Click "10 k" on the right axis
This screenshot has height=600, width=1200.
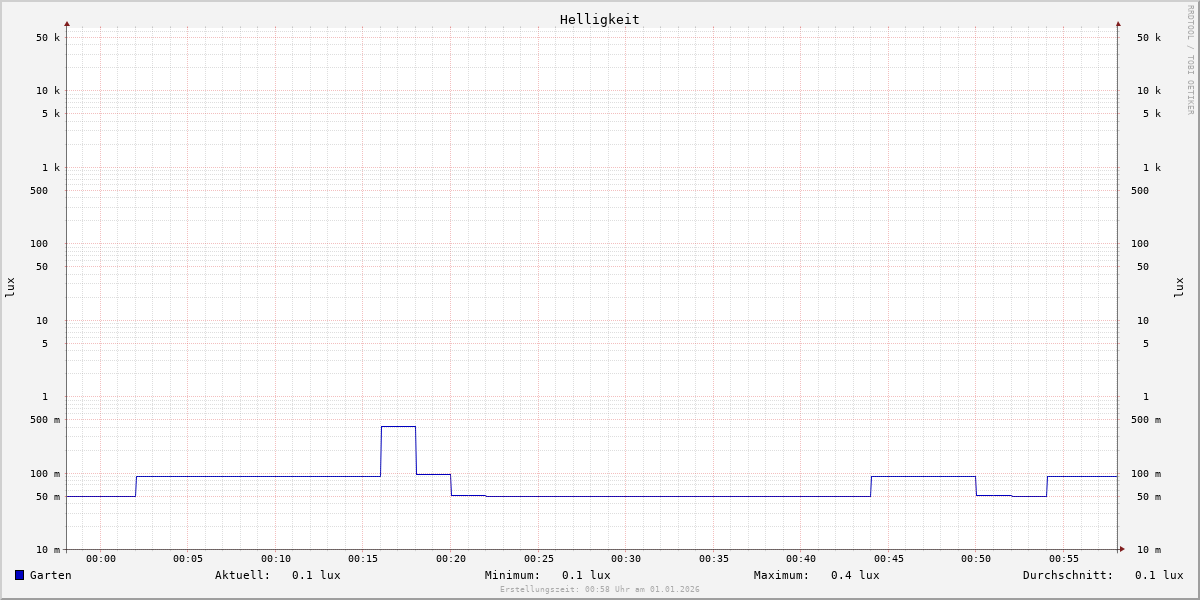(x=1149, y=91)
